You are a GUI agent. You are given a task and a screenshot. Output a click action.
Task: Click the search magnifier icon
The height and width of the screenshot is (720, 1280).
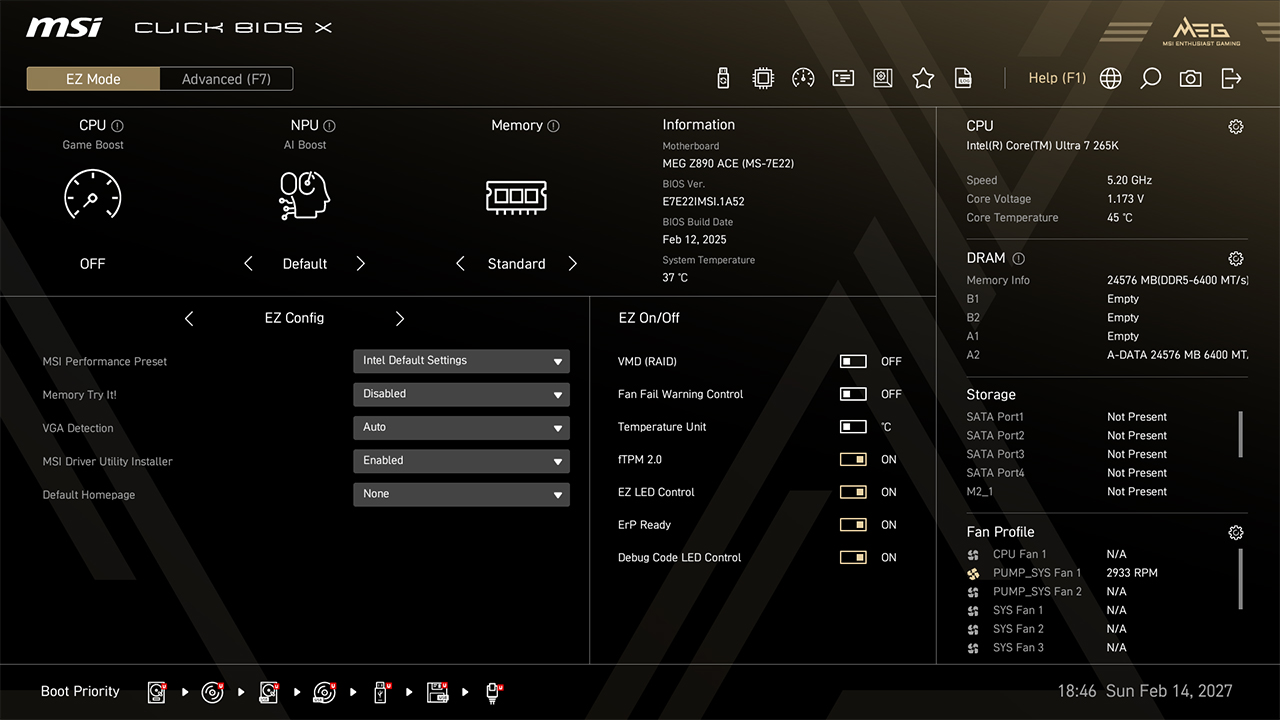click(1150, 78)
